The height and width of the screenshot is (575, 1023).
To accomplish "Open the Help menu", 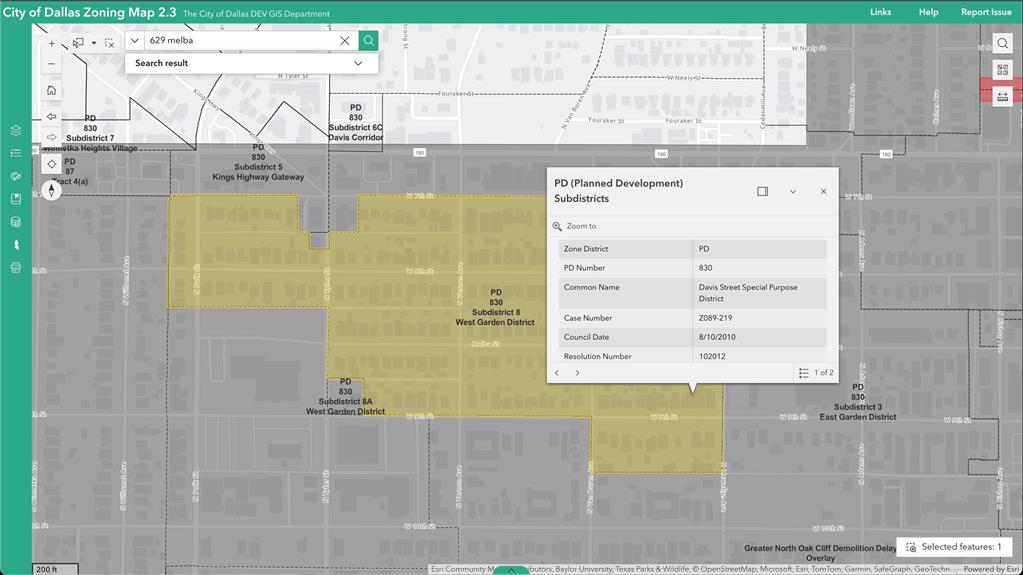I will [928, 12].
